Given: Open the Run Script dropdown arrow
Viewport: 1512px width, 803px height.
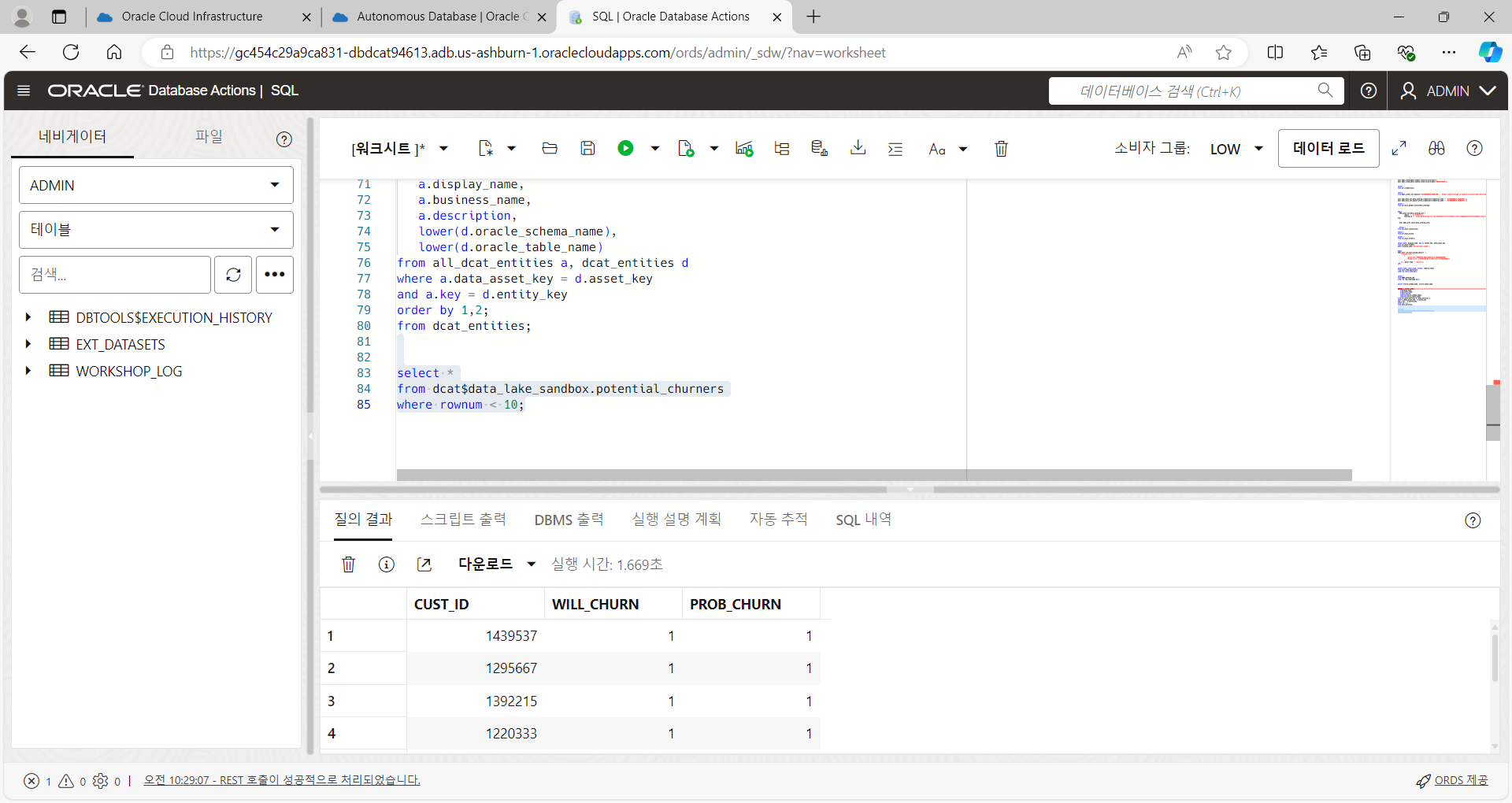Looking at the screenshot, I should click(713, 149).
